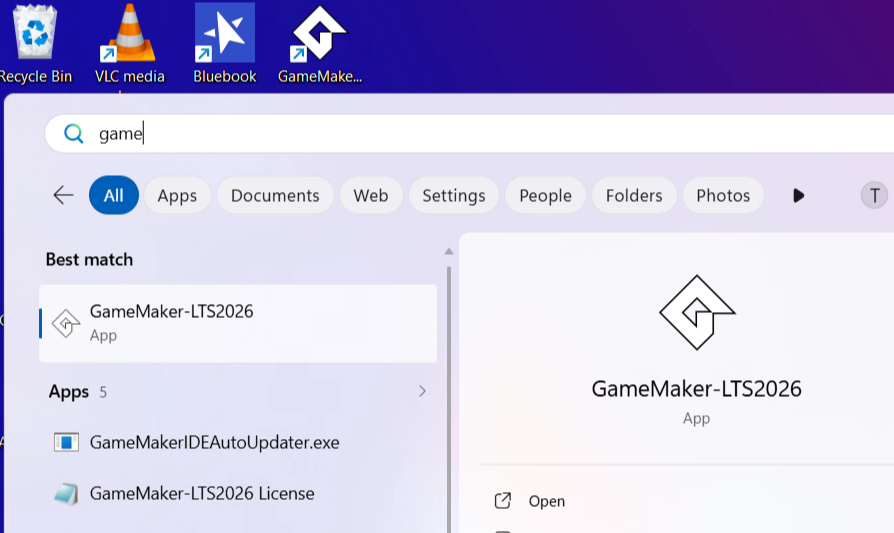The width and height of the screenshot is (894, 533).
Task: Click the magnifying glass search icon
Action: 74,134
